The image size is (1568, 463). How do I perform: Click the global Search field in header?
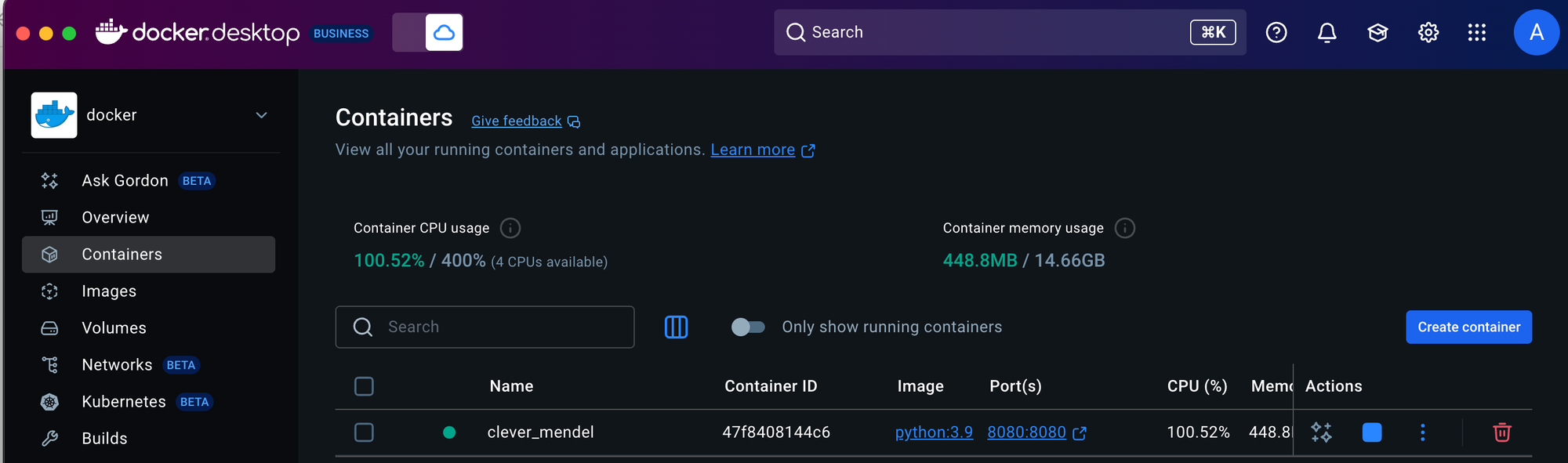[x=1010, y=32]
